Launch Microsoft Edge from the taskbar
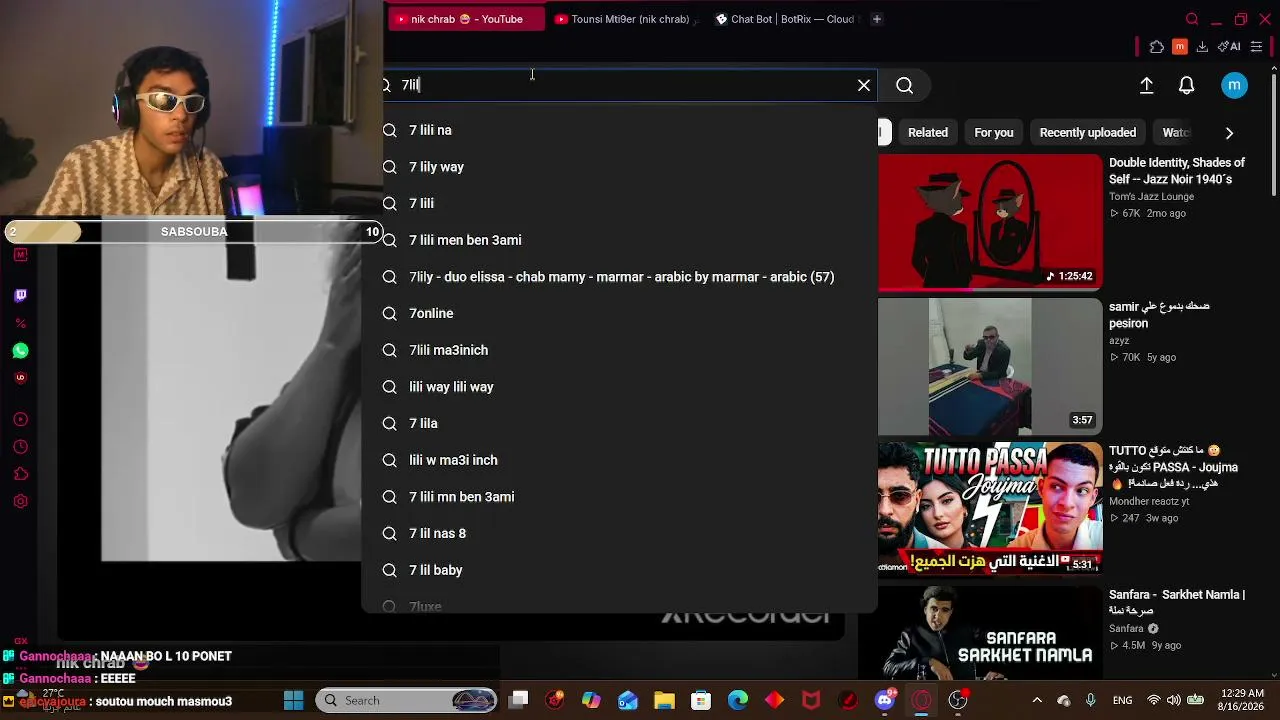Screen dimensions: 1280x720 [738, 700]
